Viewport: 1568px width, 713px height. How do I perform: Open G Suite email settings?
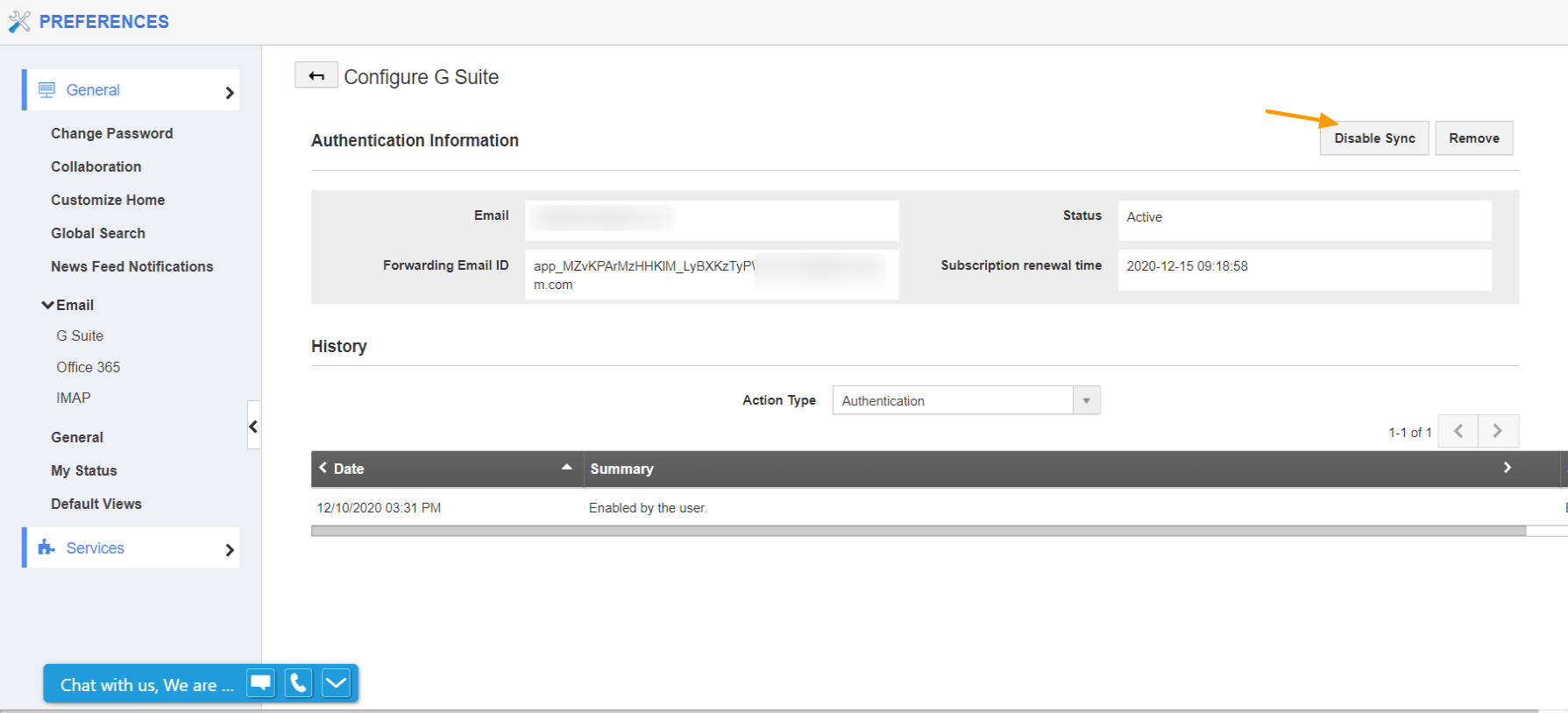80,335
